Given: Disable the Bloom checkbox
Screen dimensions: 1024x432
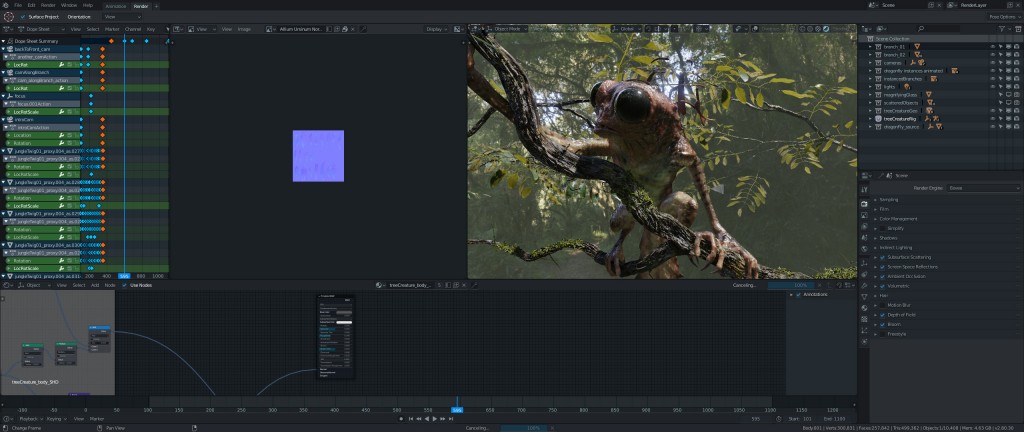Looking at the screenshot, I should (x=882, y=324).
